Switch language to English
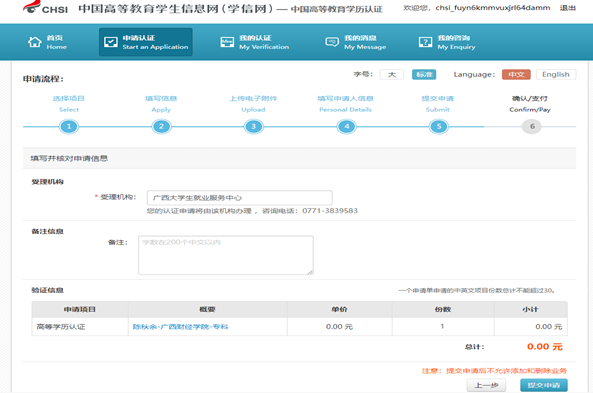 tap(556, 75)
